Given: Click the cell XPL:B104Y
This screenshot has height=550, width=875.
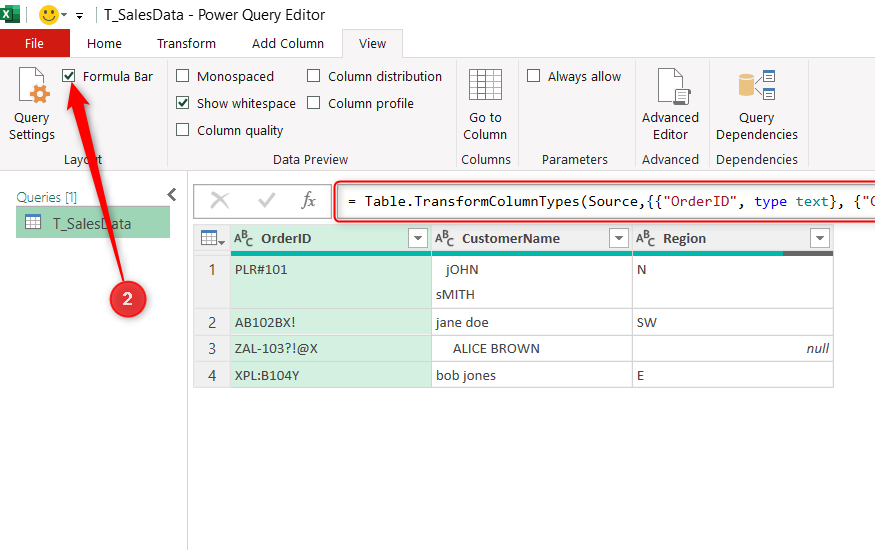Looking at the screenshot, I should [331, 375].
